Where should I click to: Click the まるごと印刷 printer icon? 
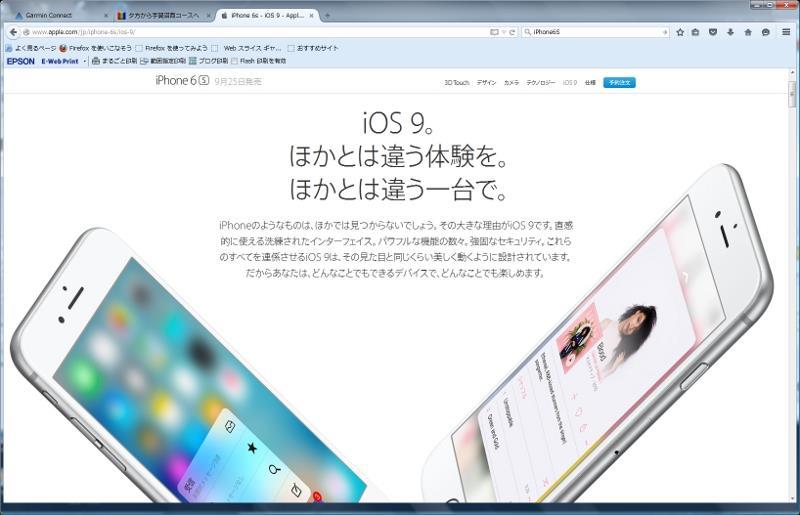coord(95,61)
